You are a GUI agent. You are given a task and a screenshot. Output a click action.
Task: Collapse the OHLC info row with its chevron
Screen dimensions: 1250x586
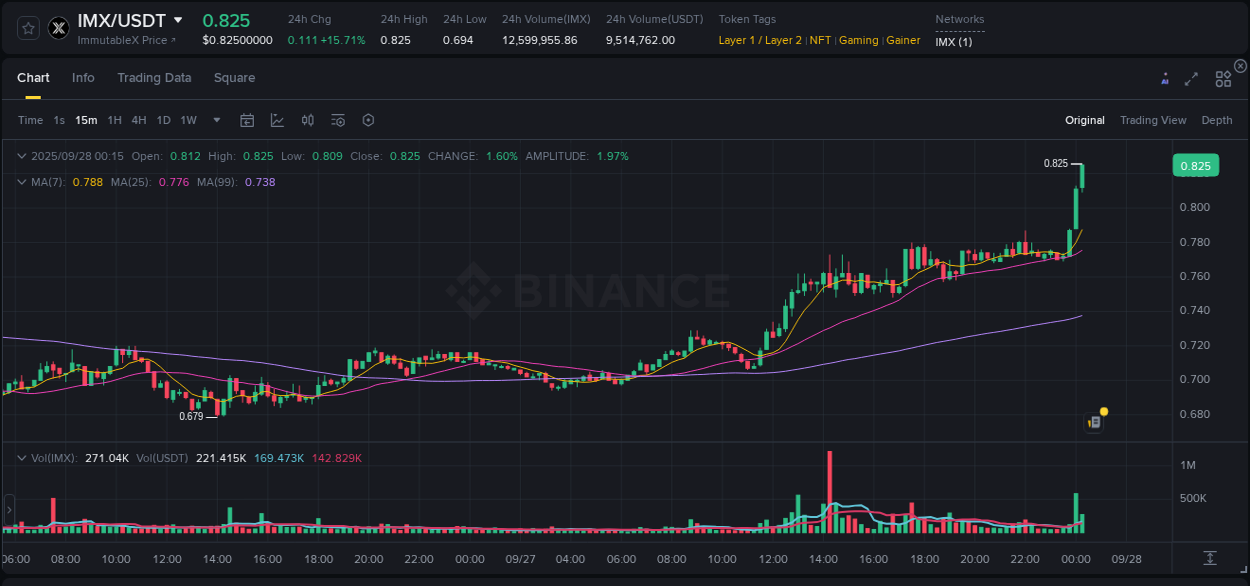pos(22,156)
